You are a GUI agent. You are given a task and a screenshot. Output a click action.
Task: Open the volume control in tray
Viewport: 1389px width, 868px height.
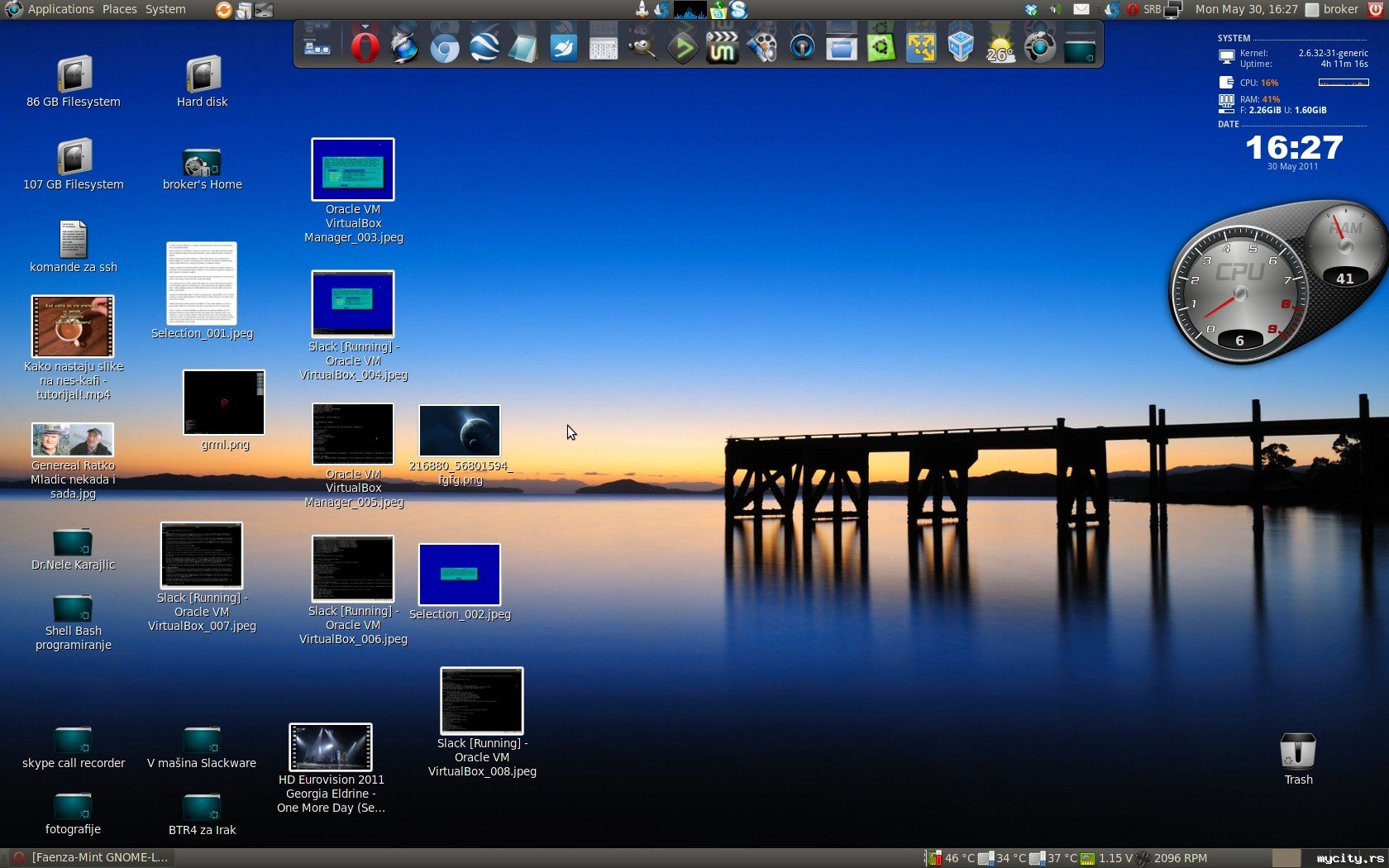pos(1056,10)
